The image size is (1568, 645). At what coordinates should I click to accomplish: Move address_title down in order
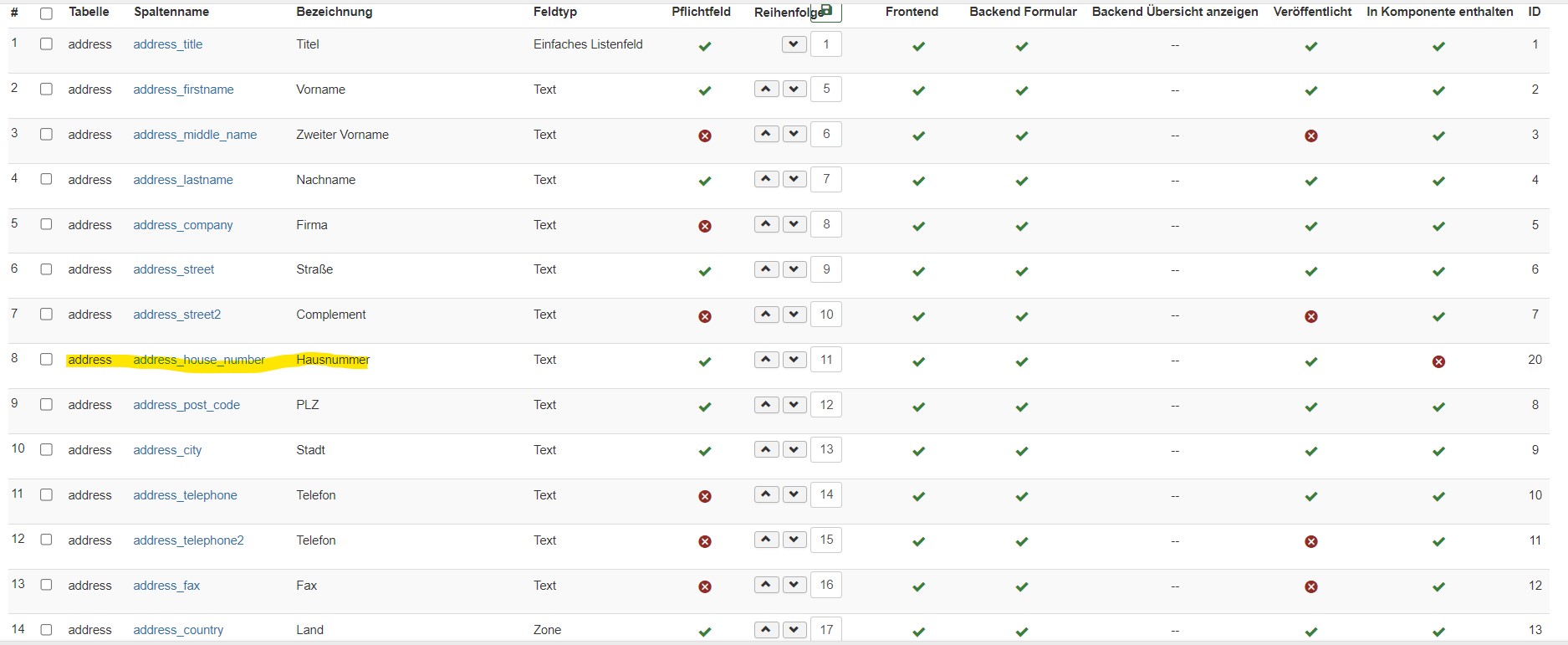pos(794,44)
